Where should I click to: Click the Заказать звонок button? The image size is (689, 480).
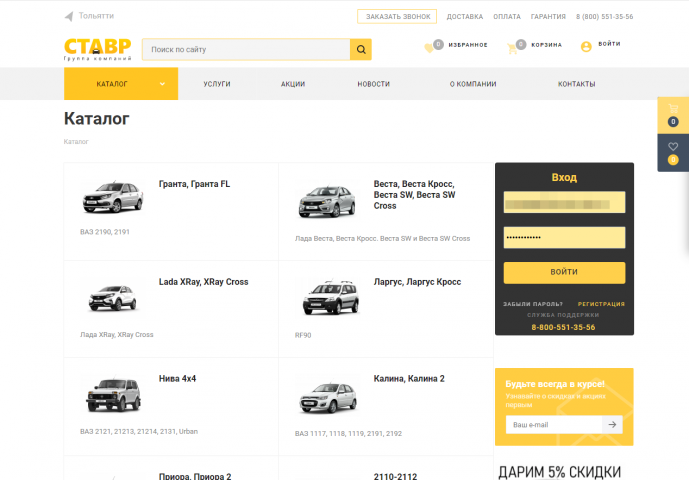coord(397,16)
